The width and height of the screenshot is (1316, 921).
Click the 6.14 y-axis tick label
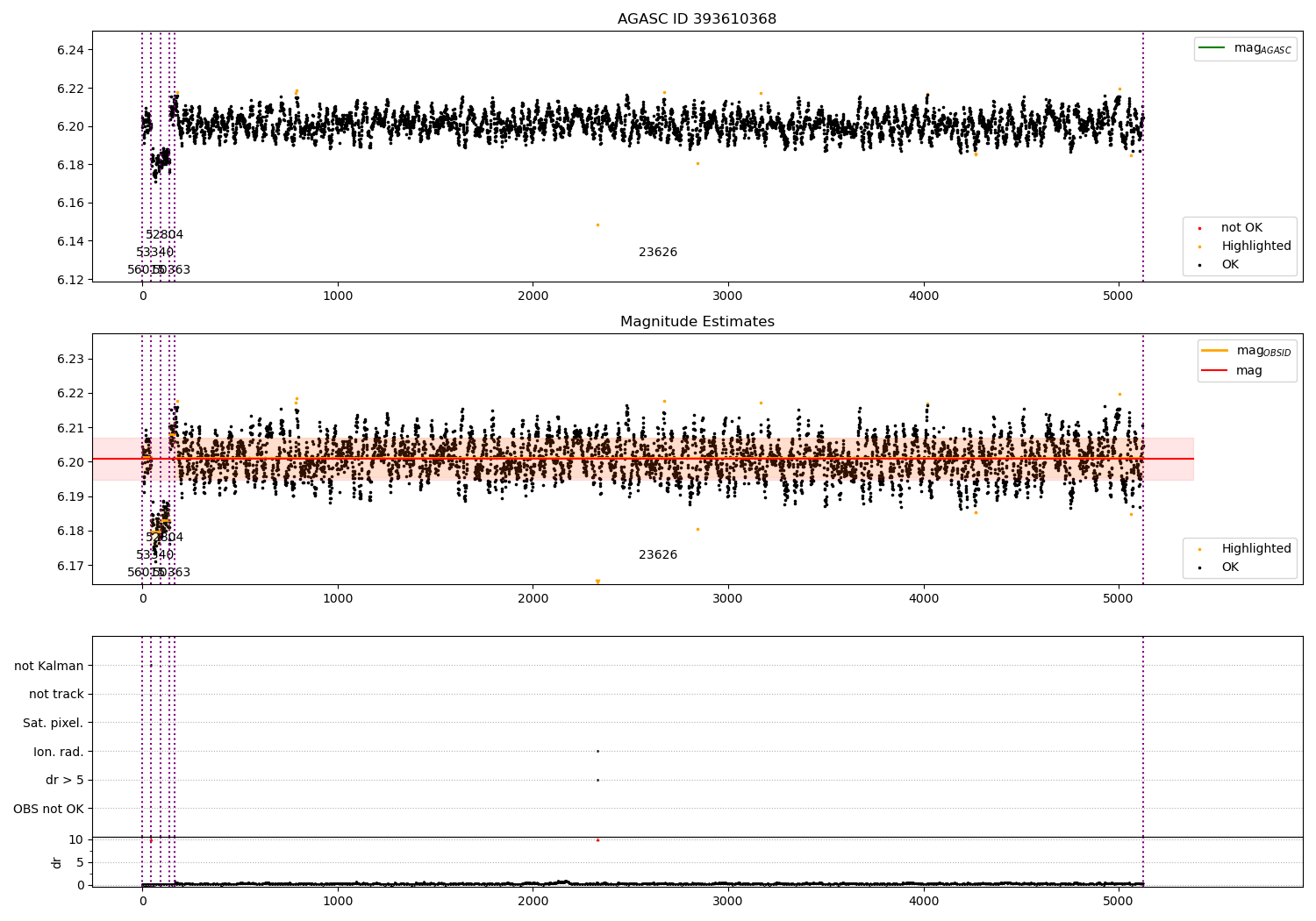tap(70, 241)
